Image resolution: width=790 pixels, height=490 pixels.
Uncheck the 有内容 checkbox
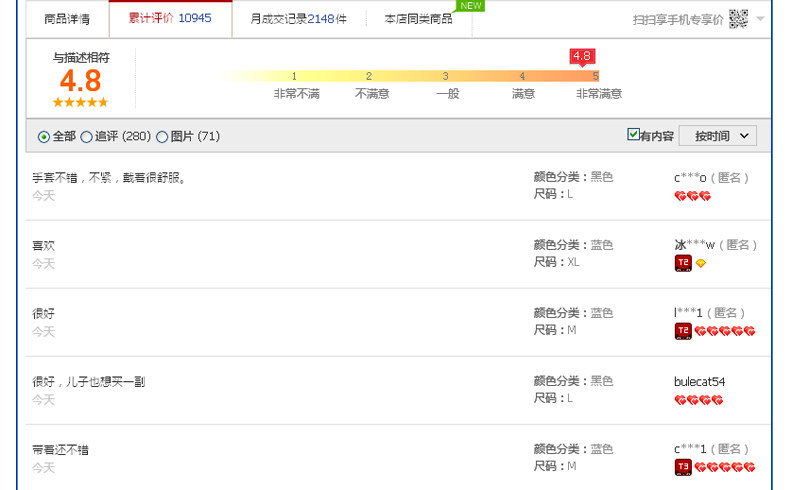633,135
